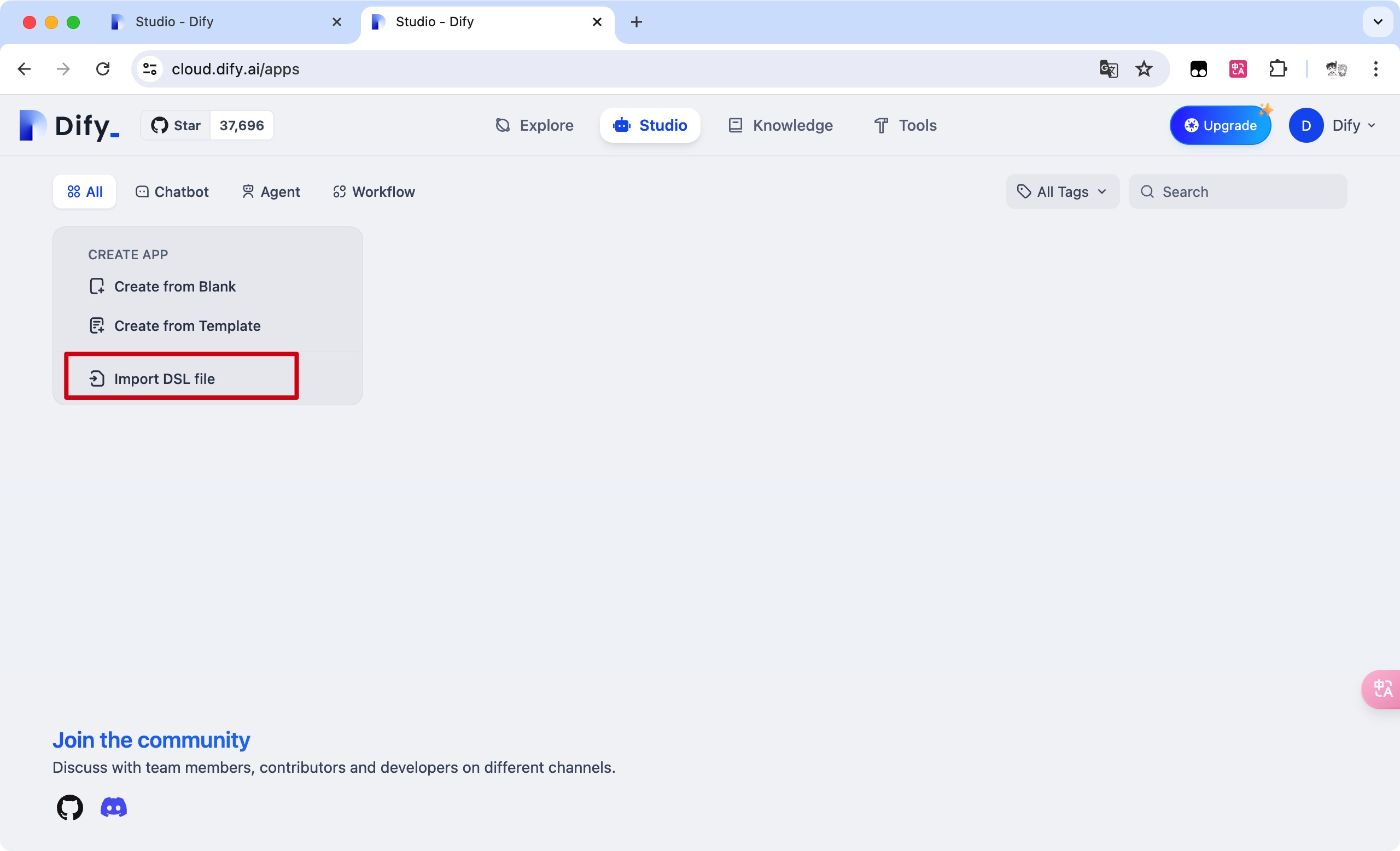
Task: Bookmark page with star icon
Action: [x=1144, y=69]
